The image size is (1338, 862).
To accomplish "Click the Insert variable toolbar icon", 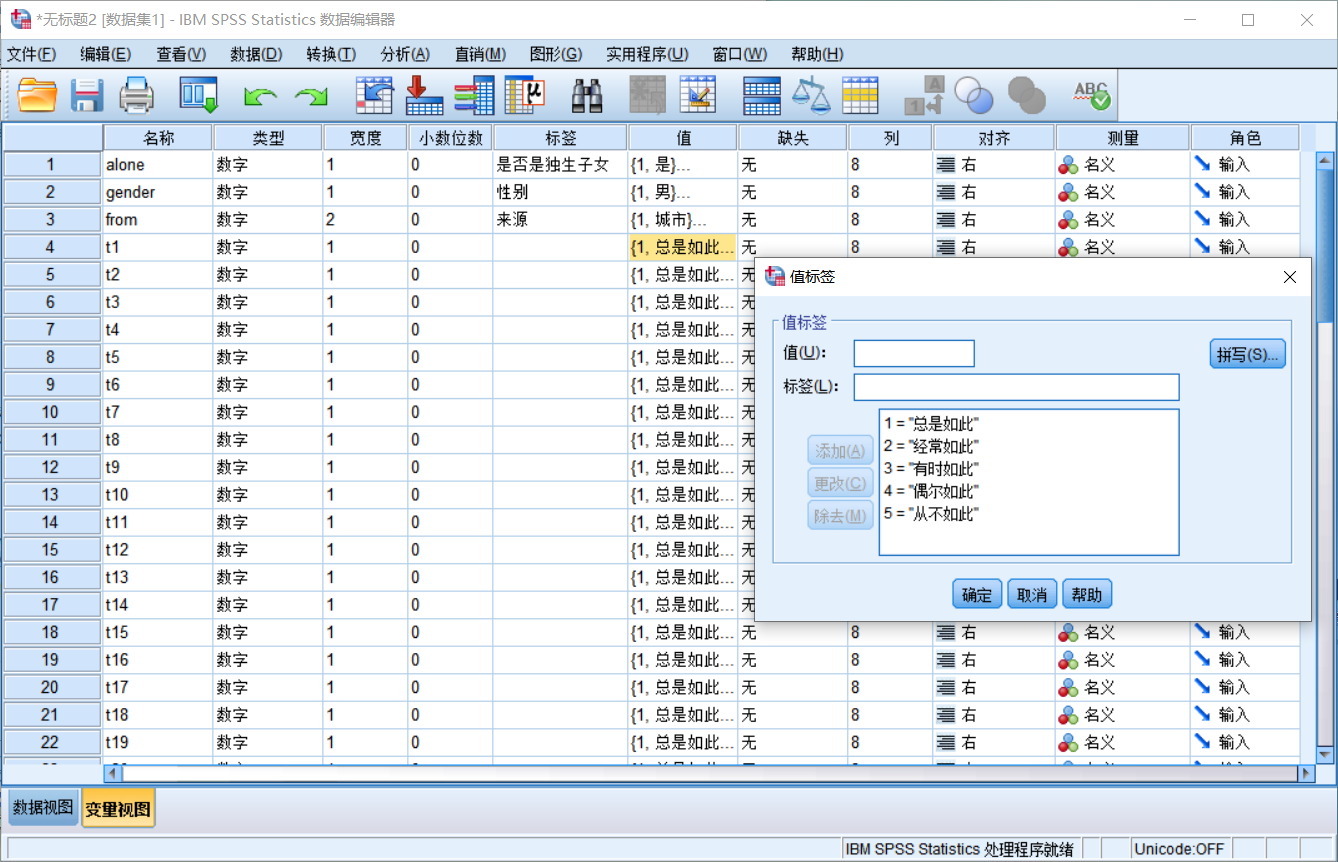I will pos(698,95).
